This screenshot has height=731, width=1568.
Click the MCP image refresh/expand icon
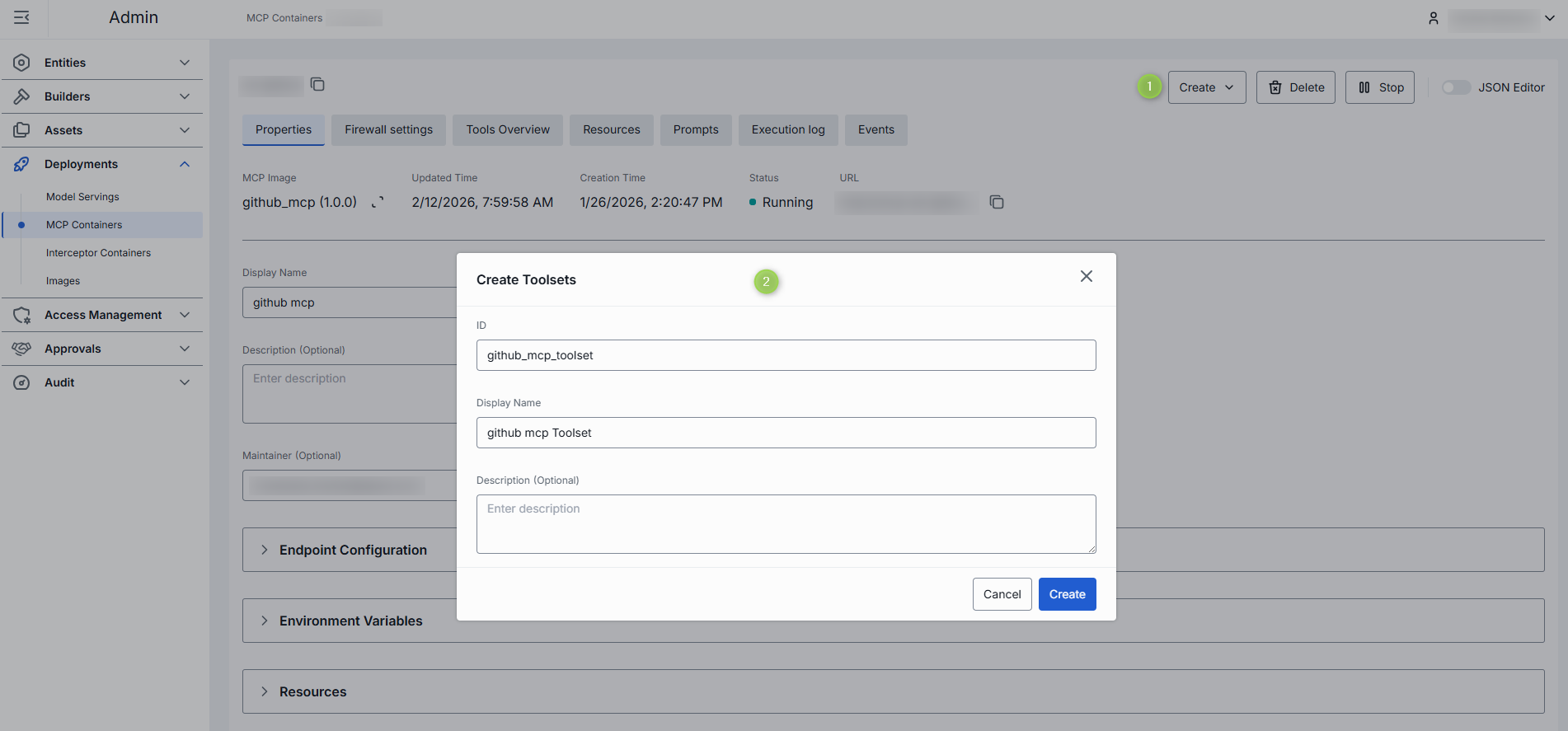click(x=378, y=203)
